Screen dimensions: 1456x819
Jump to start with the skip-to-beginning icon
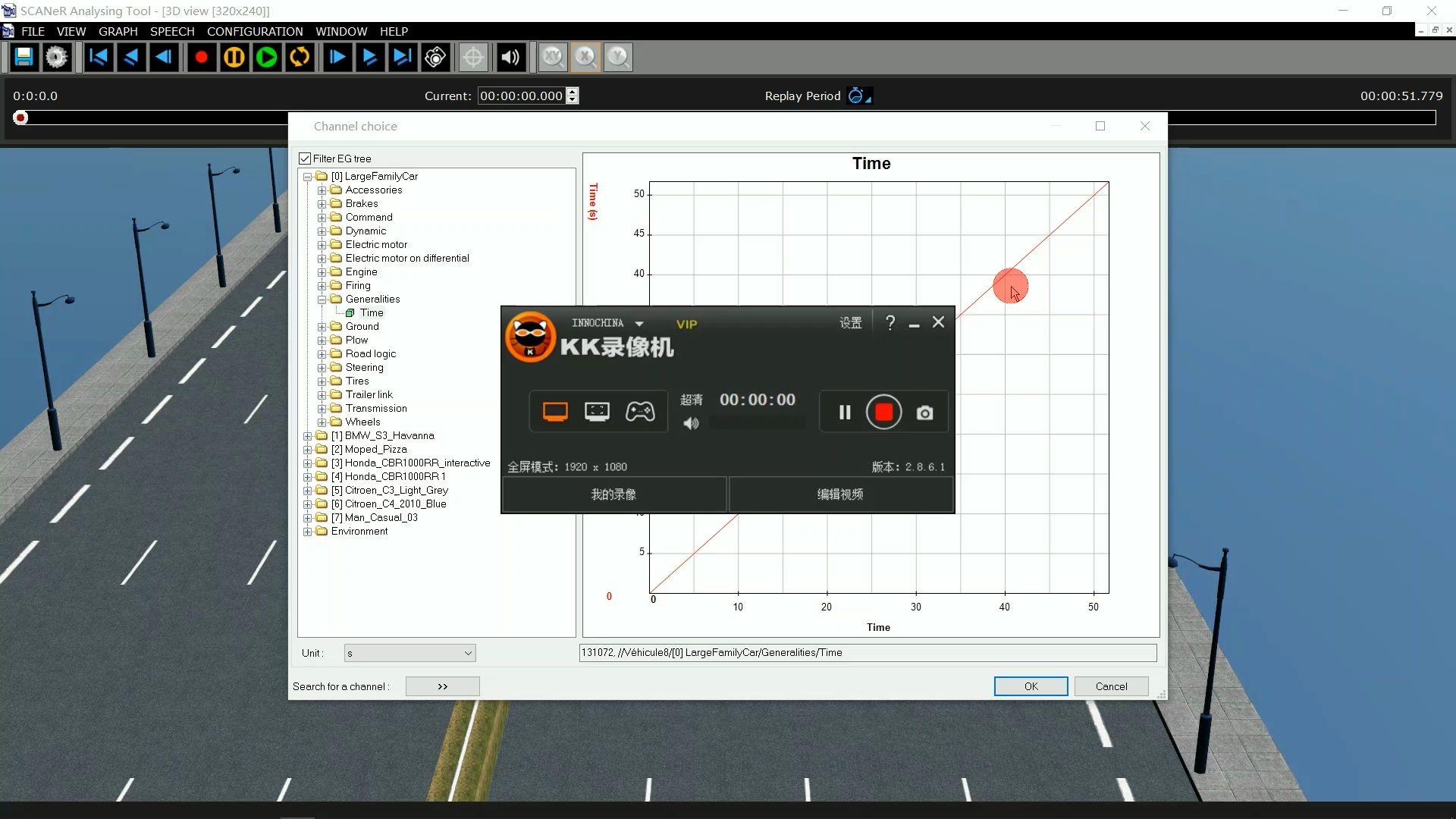98,58
